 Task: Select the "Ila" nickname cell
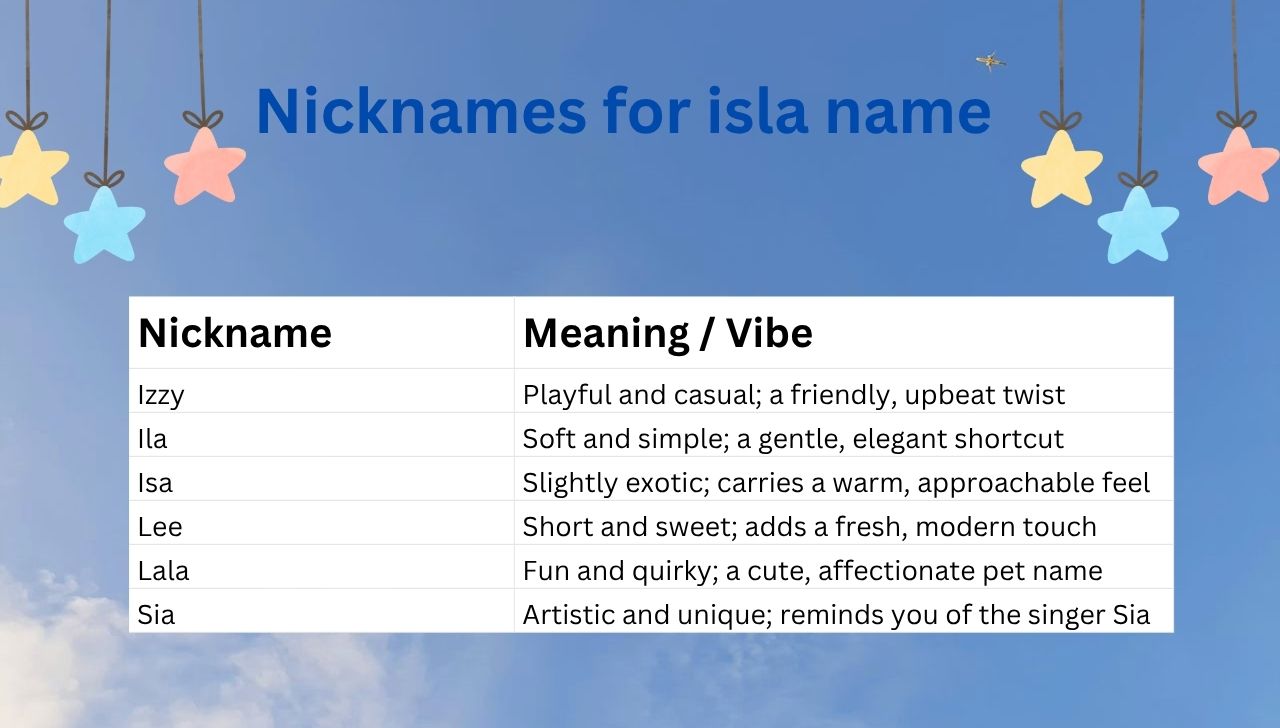point(153,439)
